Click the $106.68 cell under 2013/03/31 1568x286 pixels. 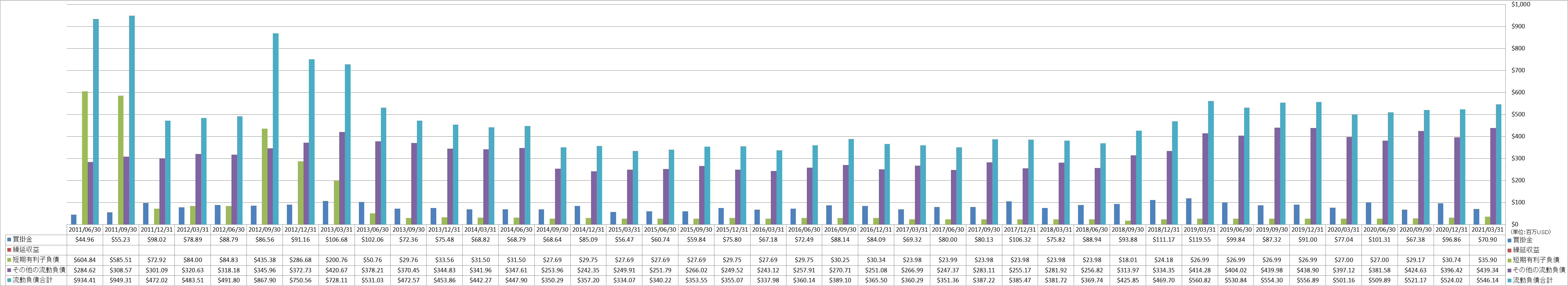(x=337, y=239)
